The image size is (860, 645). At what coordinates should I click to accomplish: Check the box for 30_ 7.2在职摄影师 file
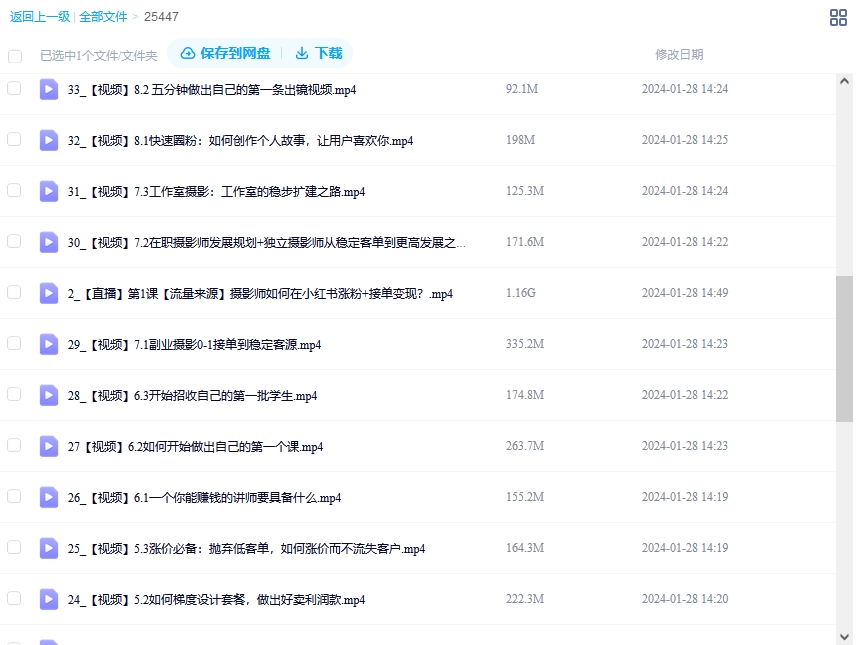14,241
